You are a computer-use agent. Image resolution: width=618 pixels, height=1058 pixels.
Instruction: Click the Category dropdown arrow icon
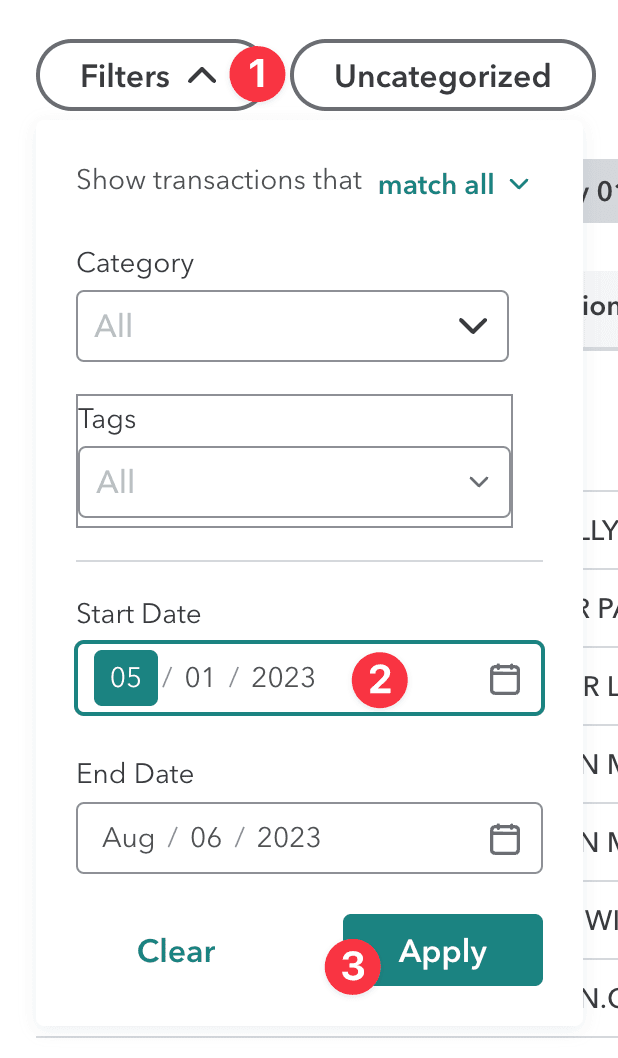(471, 326)
